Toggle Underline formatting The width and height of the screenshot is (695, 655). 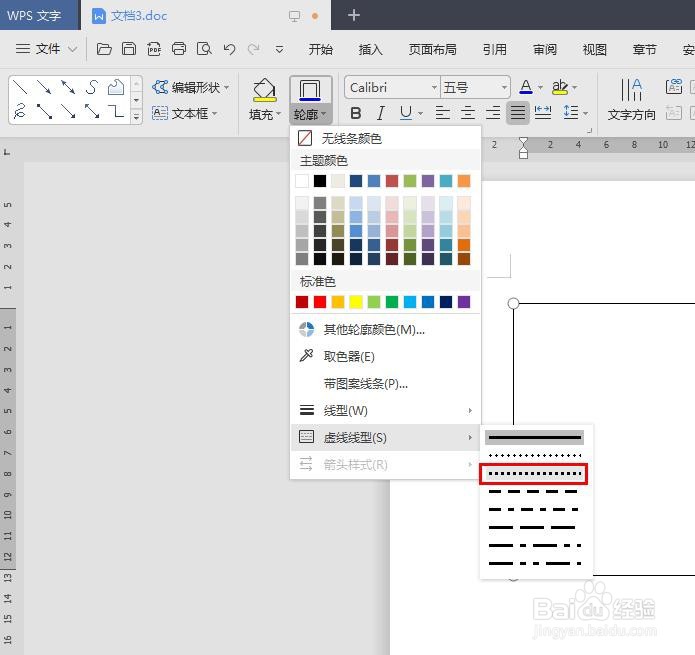pos(406,113)
